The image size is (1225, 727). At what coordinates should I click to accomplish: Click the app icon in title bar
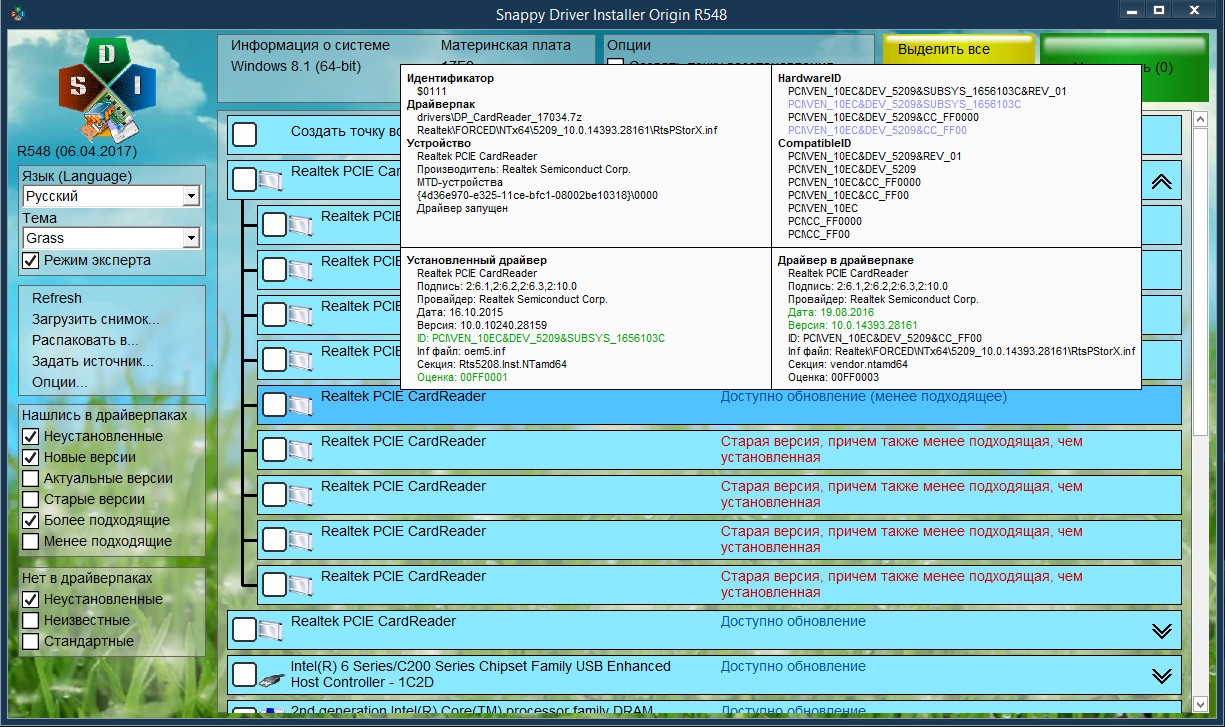pyautogui.click(x=19, y=14)
